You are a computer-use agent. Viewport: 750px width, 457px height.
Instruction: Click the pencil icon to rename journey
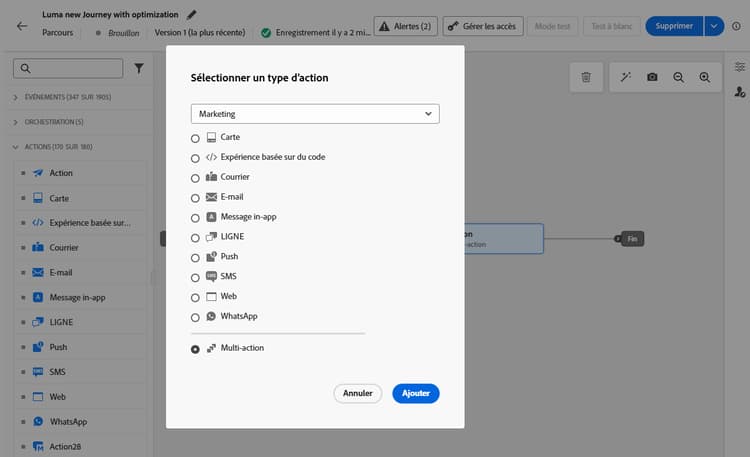tap(192, 15)
